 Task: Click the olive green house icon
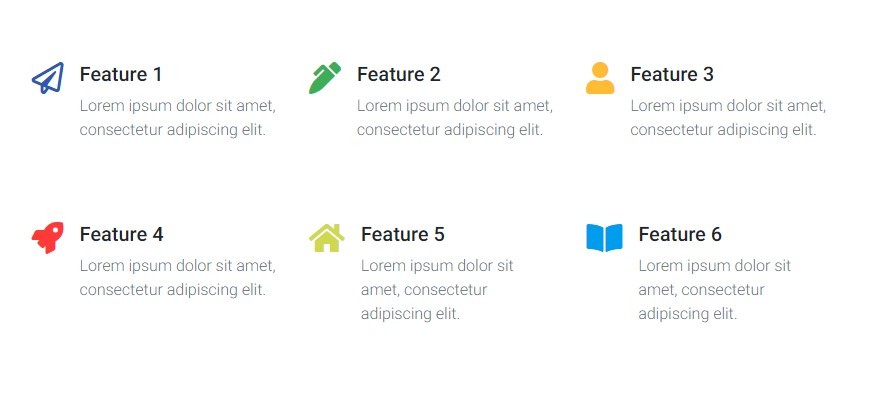[326, 238]
